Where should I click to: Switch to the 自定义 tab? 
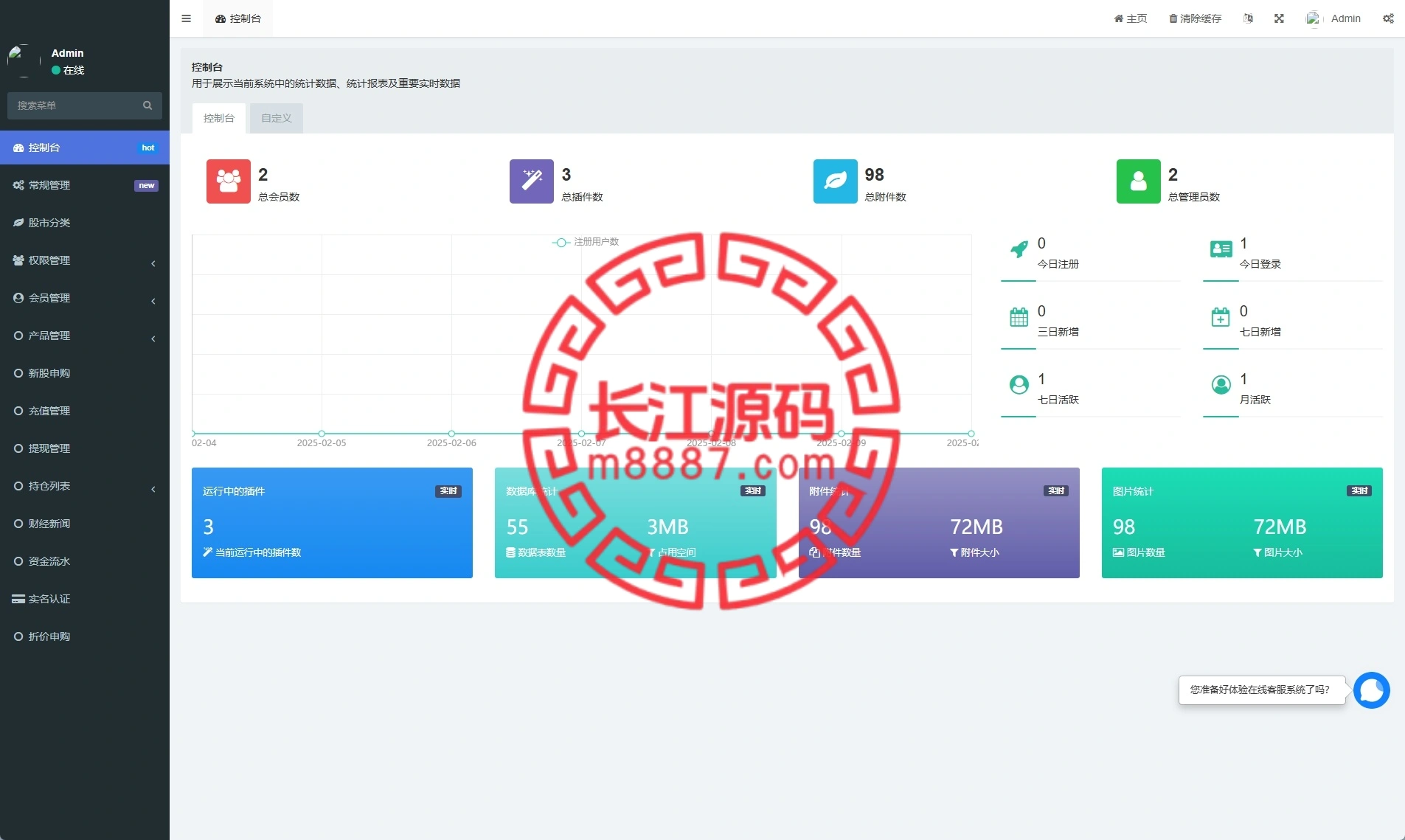[277, 118]
